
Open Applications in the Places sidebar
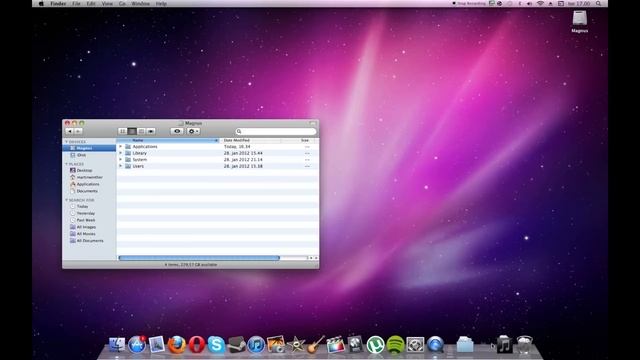click(89, 184)
